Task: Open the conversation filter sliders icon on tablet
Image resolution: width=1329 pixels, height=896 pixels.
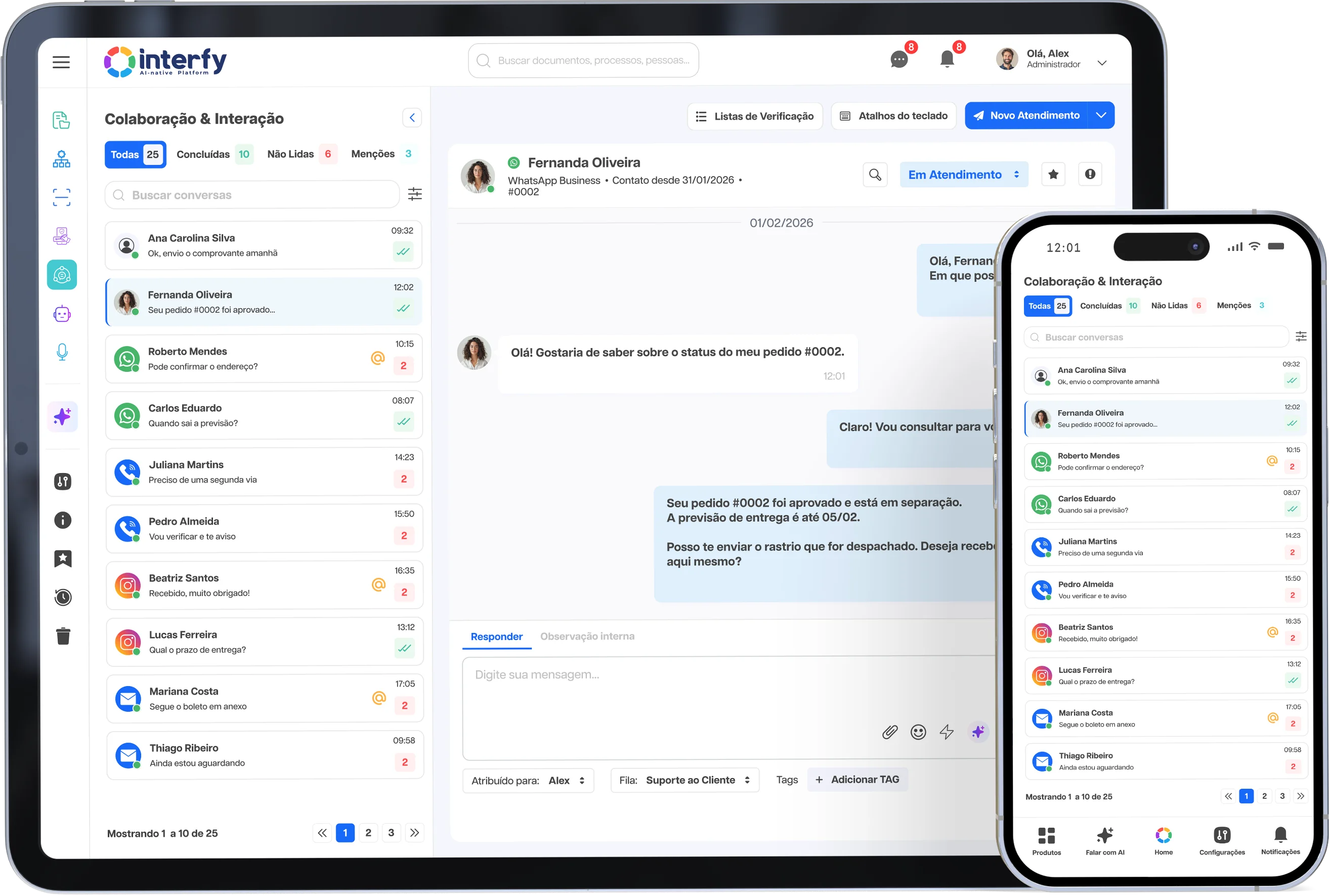Action: (x=415, y=194)
